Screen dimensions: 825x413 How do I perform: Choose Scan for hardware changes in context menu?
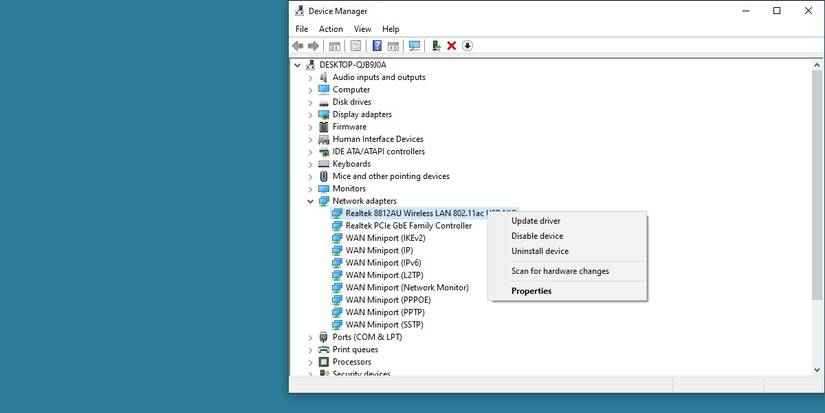click(568, 271)
